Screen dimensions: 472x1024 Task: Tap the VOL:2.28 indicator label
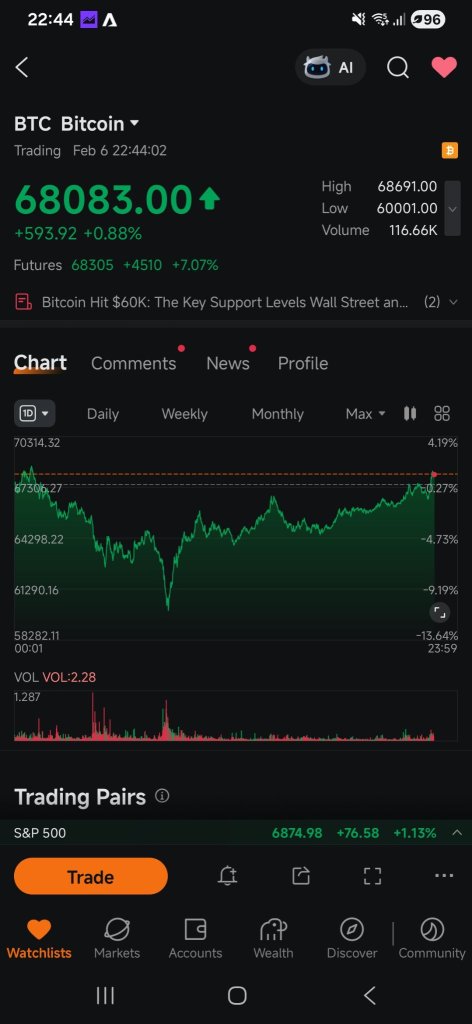[x=69, y=677]
